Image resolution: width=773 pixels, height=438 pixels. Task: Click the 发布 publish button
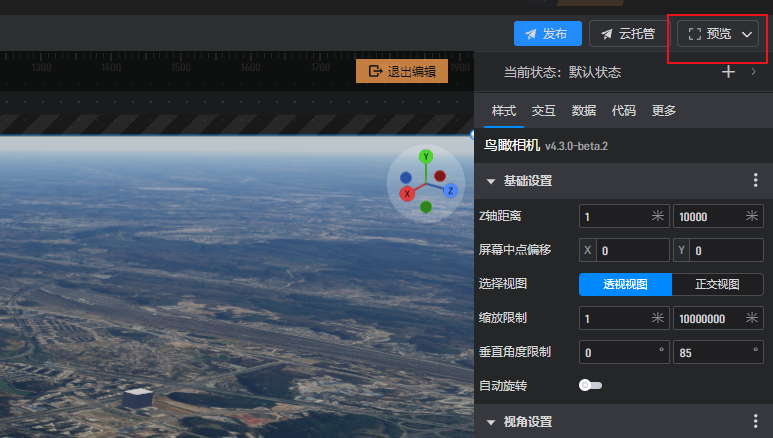(x=547, y=34)
